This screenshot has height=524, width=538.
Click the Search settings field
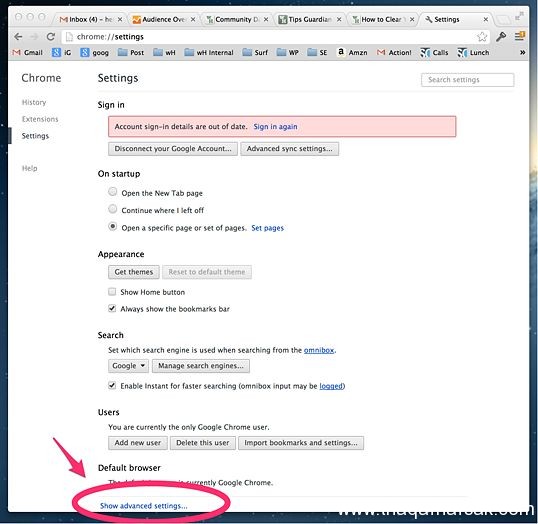click(467, 80)
